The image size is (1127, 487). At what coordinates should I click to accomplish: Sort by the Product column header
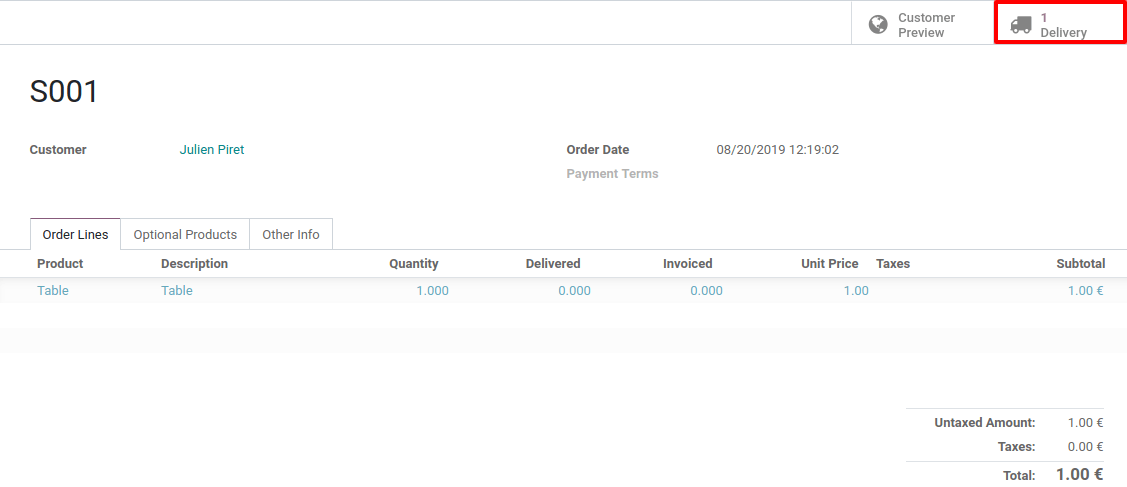tap(60, 264)
